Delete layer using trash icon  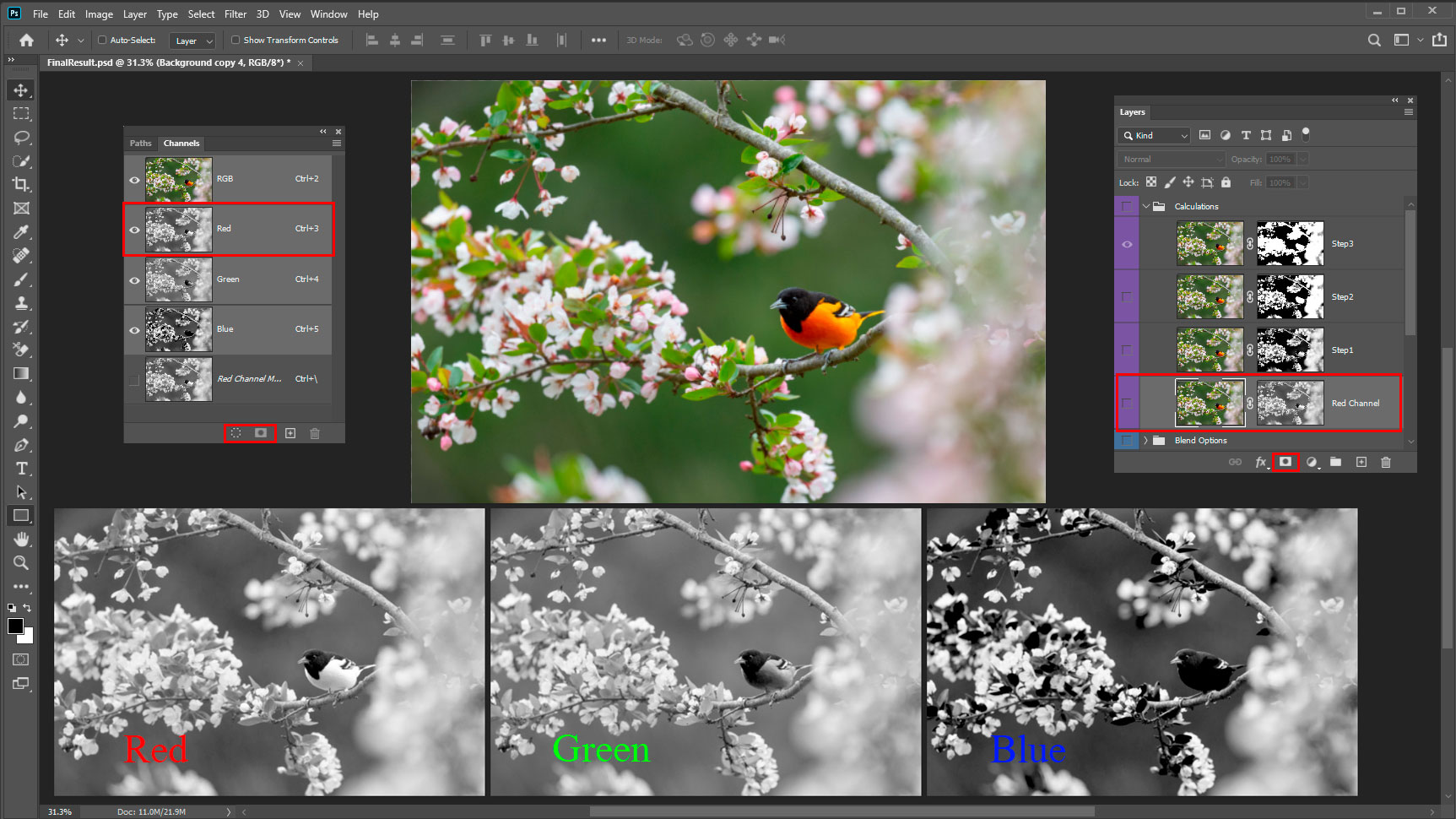click(x=1385, y=462)
